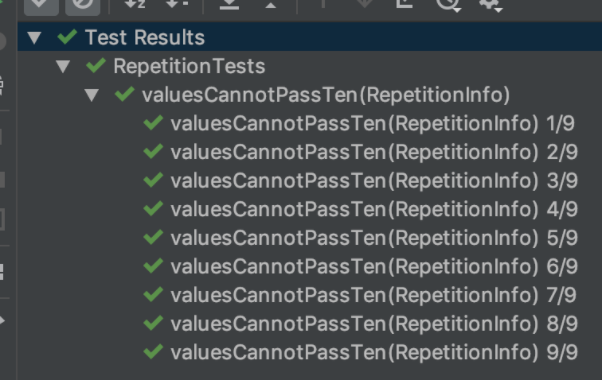Open the Test History clock dropdown
Screen dimensions: 602x380
pos(448,5)
